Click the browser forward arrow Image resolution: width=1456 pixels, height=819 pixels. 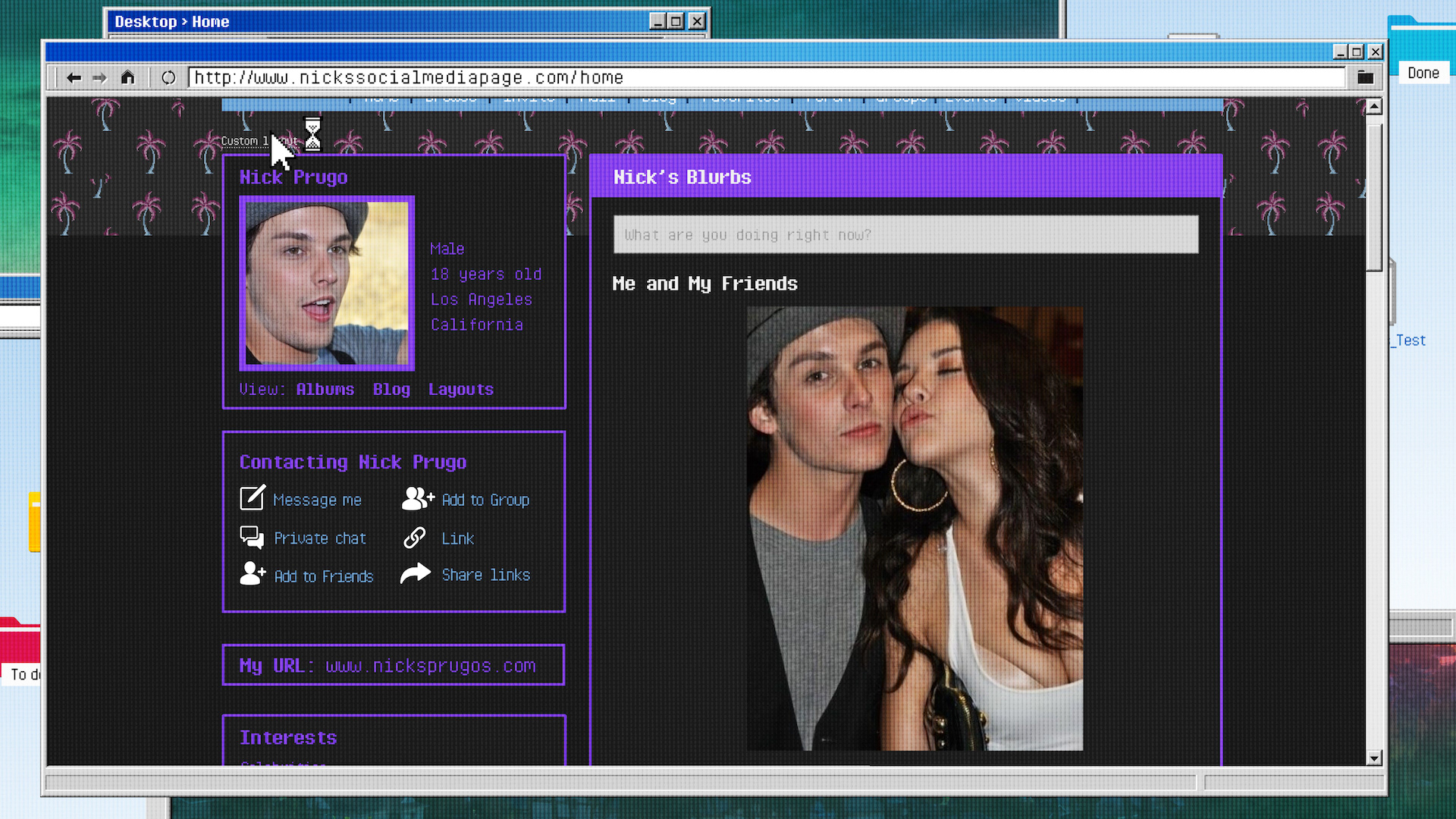pos(99,77)
